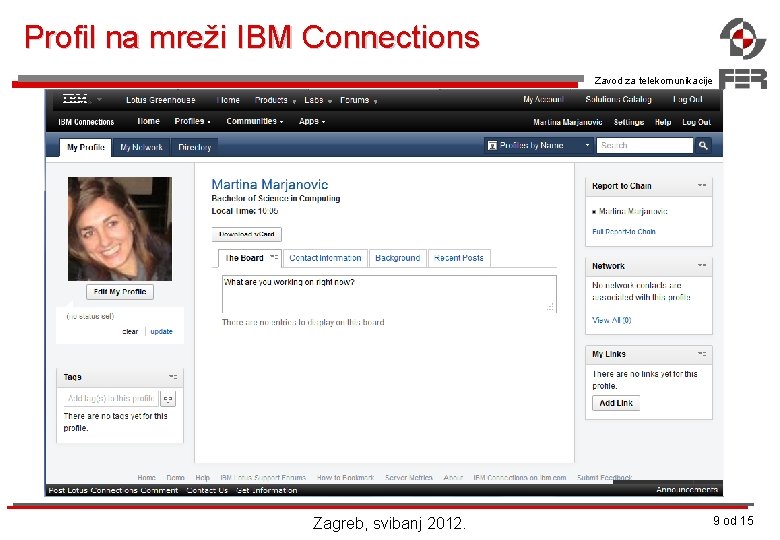Image resolution: width=780 pixels, height=540 pixels.
Task: Click Lotus Greenhouse in top bar
Action: 161,100
